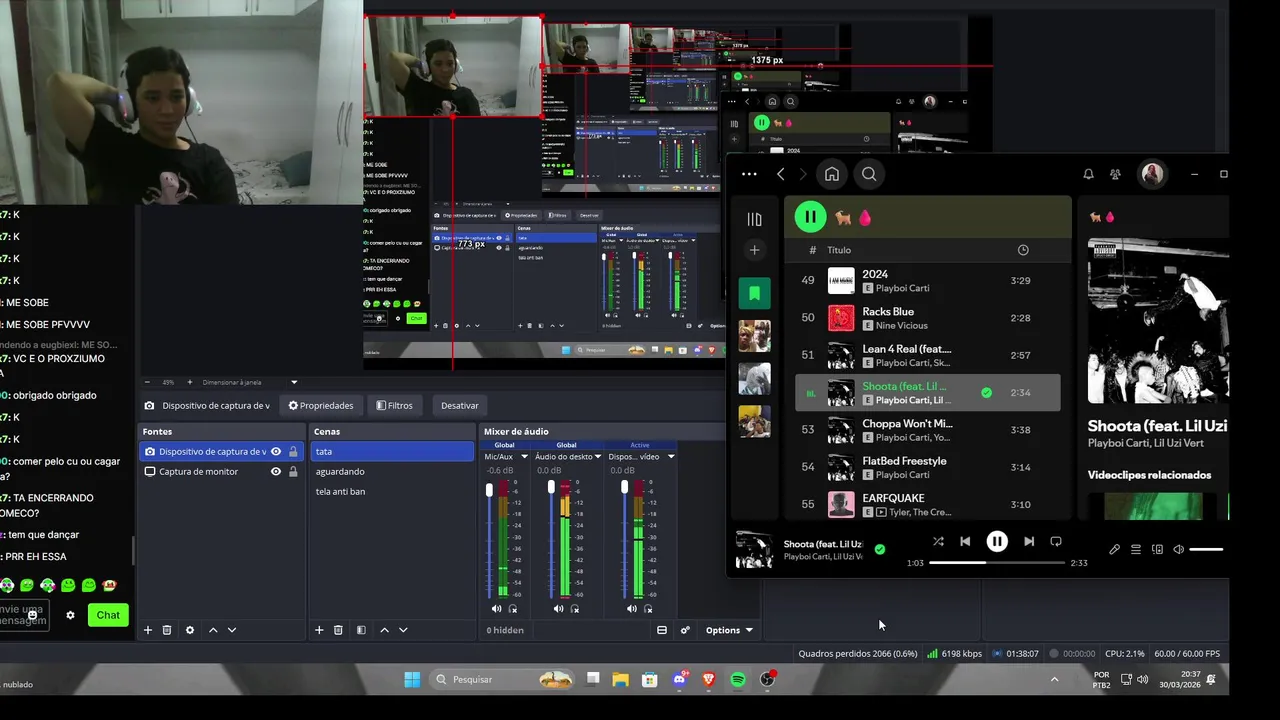Viewport: 1280px width, 720px height.
Task: Move source down in Fontes list
Action: pos(232,630)
